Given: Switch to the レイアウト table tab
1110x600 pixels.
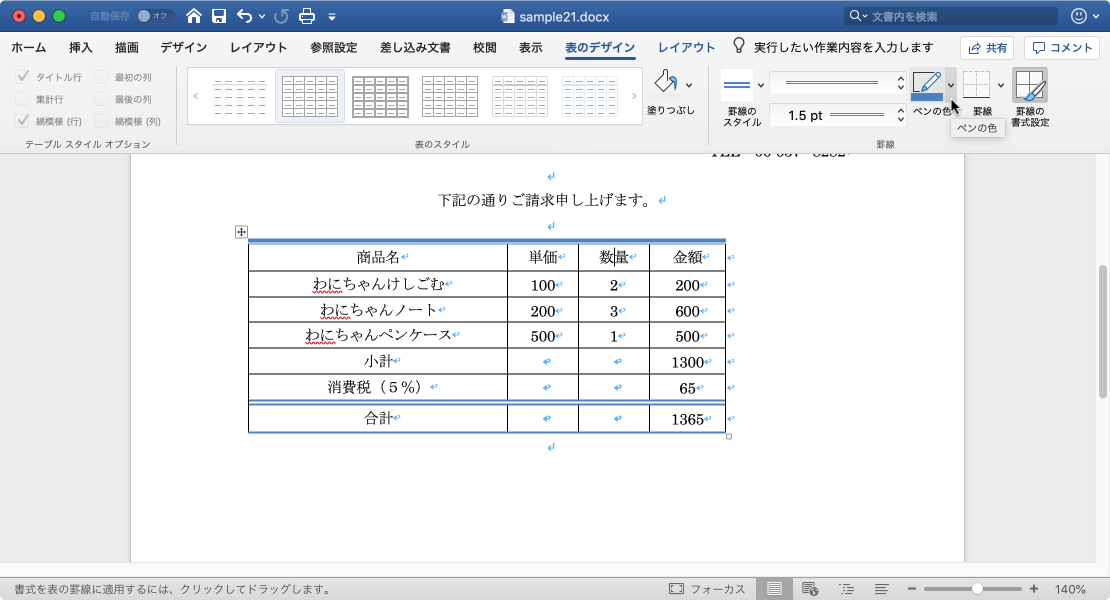Looking at the screenshot, I should point(687,46).
